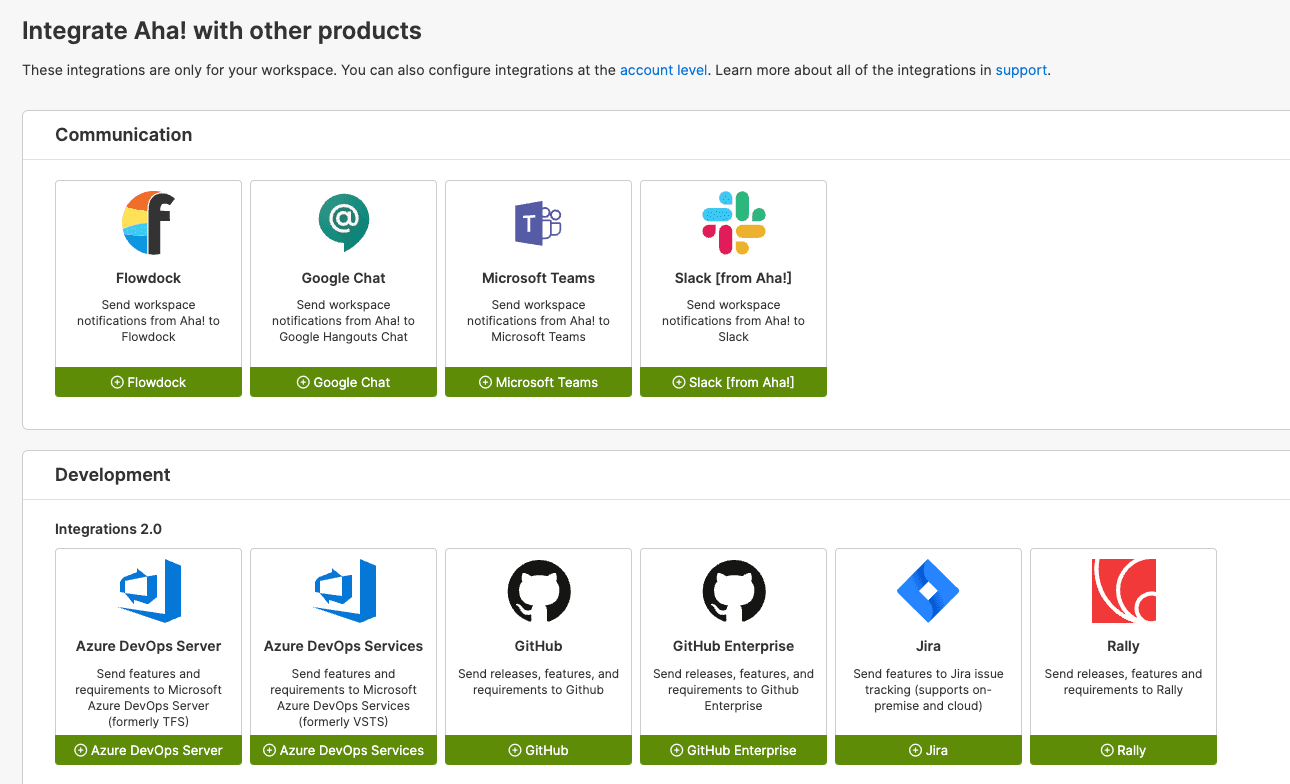Add the GitHub Enterprise integration
The image size is (1290, 784).
(x=733, y=750)
